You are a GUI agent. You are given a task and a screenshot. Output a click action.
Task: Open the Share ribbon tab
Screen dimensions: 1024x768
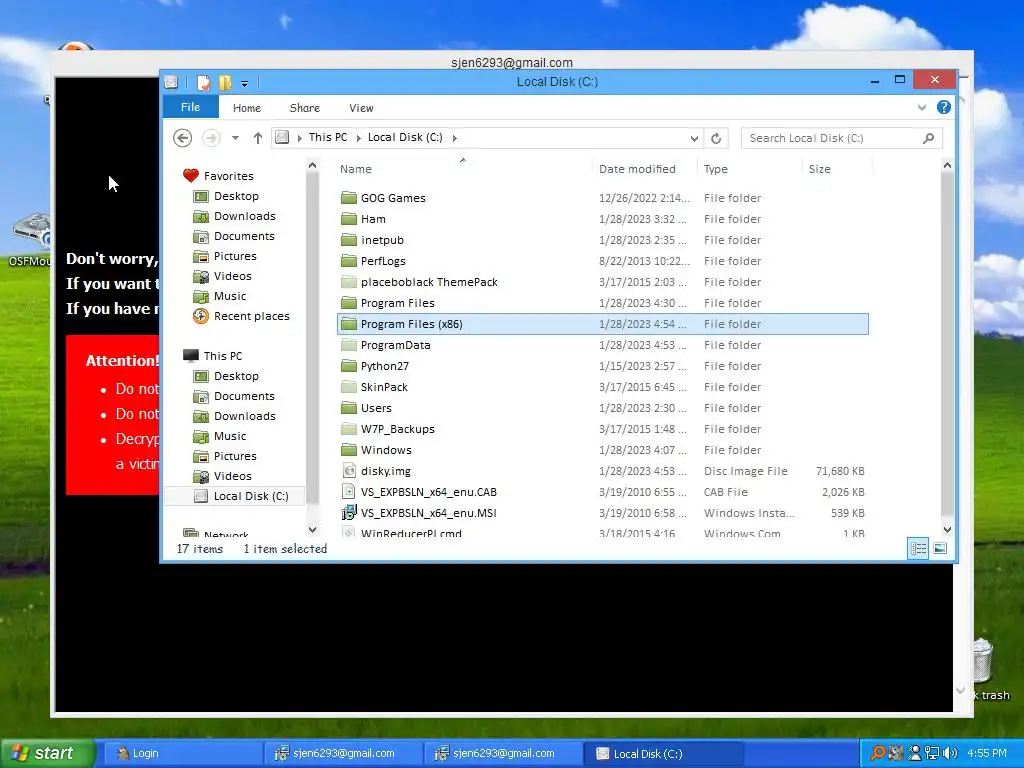[304, 108]
